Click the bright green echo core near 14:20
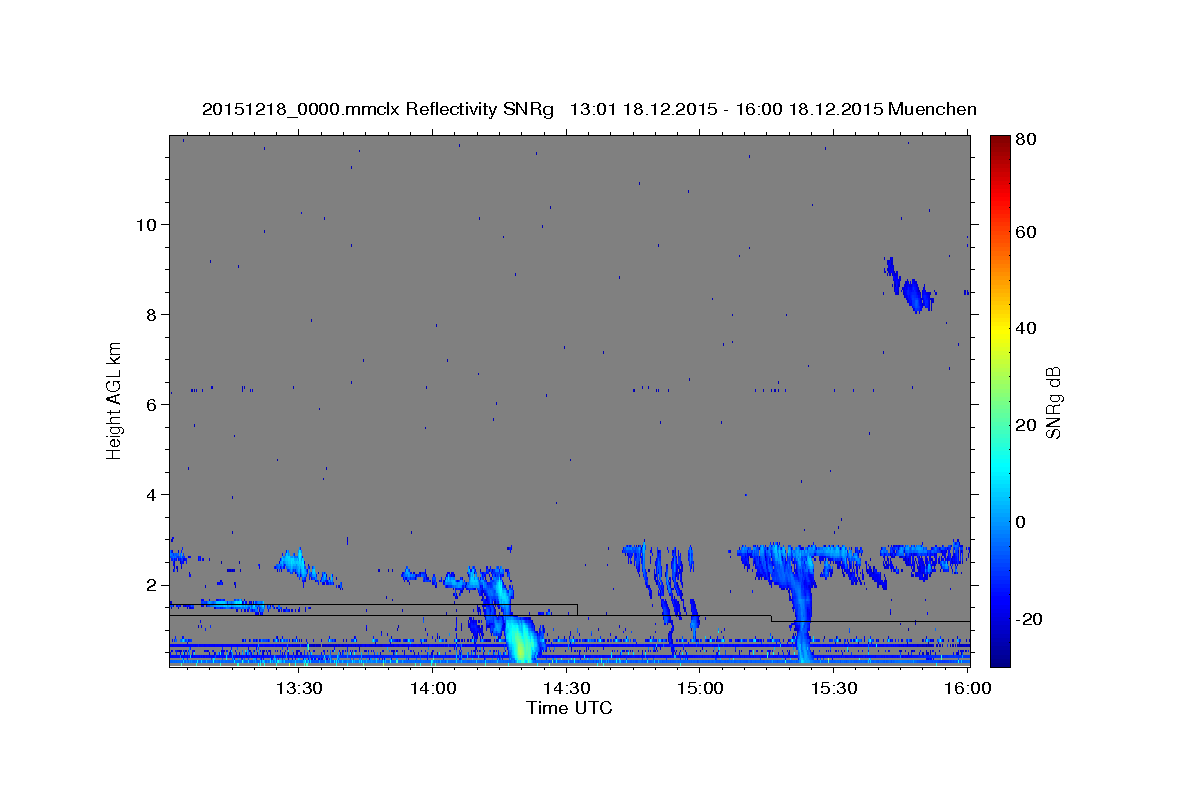 [521, 641]
